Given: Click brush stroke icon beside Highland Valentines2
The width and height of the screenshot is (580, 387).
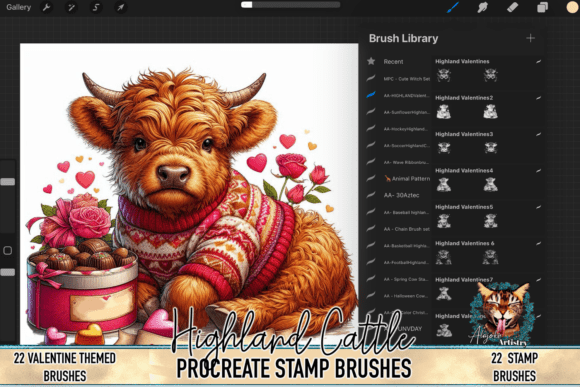Looking at the screenshot, I should (x=538, y=98).
